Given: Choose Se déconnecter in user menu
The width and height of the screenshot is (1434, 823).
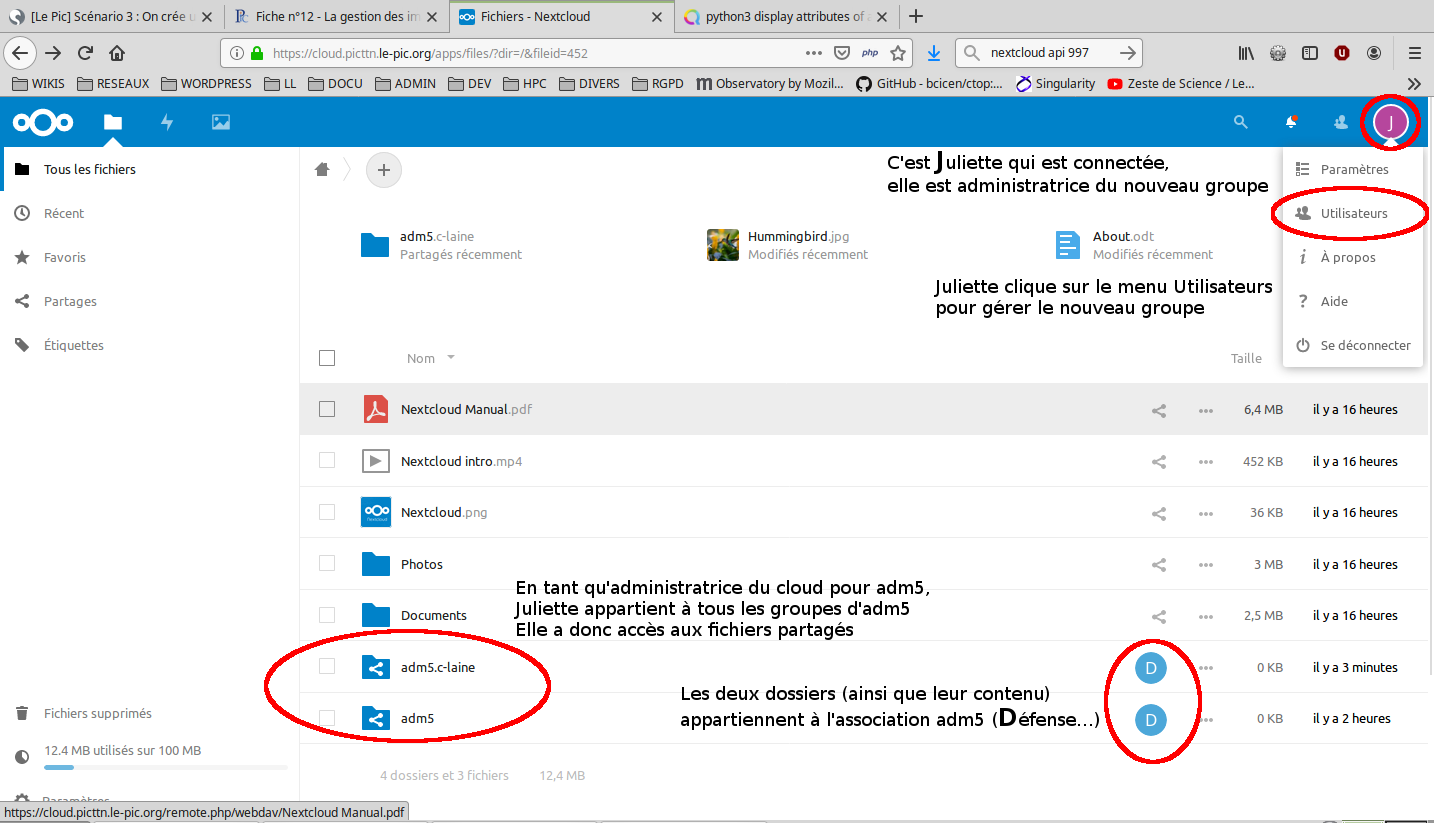Looking at the screenshot, I should point(1352,346).
